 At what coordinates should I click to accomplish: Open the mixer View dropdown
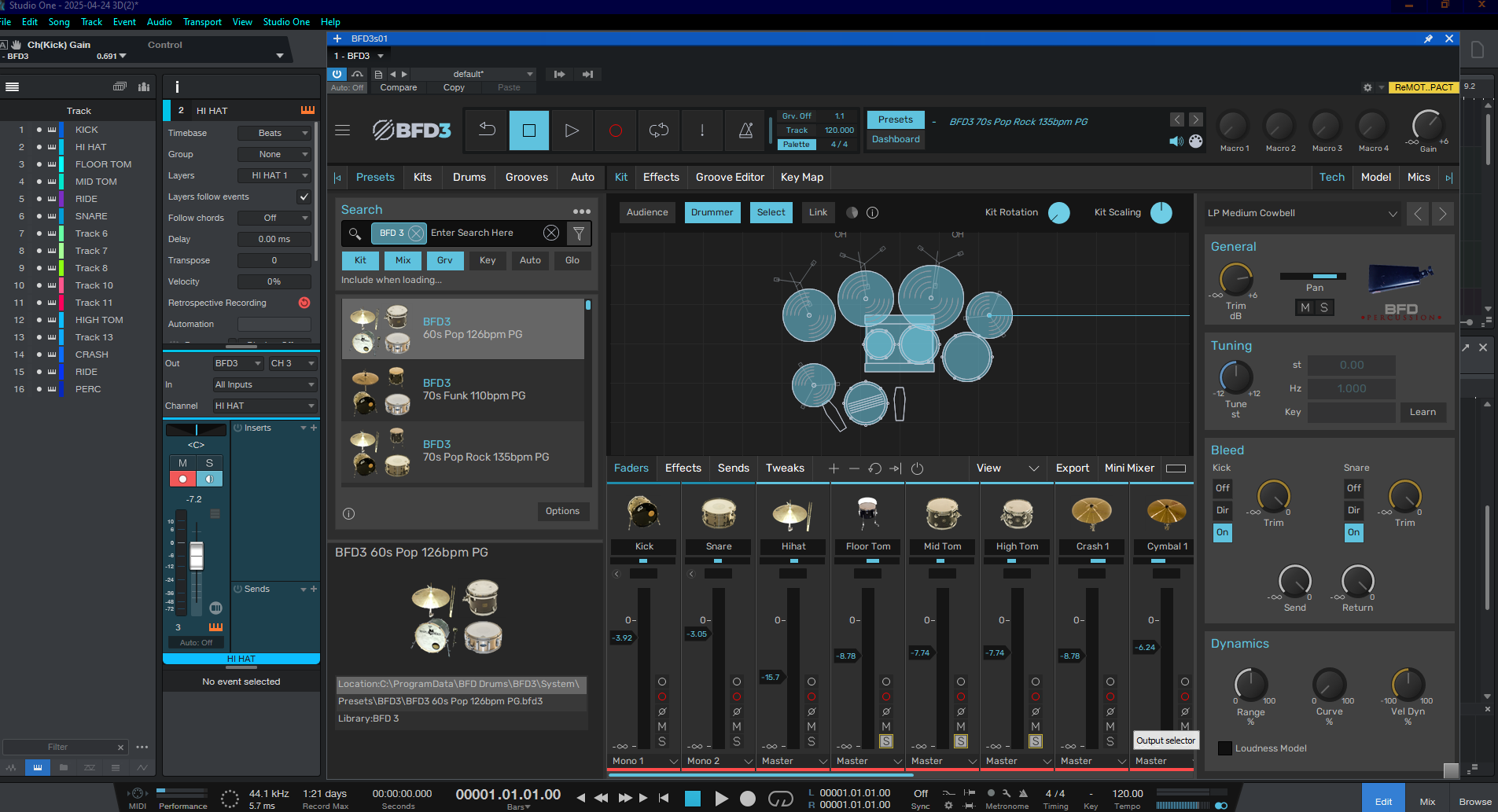coord(1007,468)
